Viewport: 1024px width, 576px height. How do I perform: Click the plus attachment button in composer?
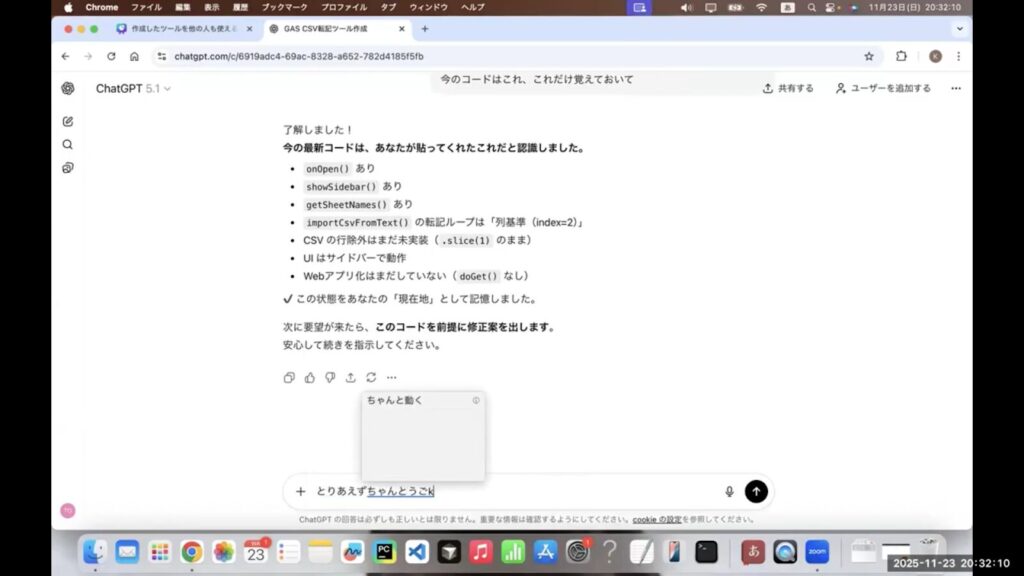pos(300,491)
